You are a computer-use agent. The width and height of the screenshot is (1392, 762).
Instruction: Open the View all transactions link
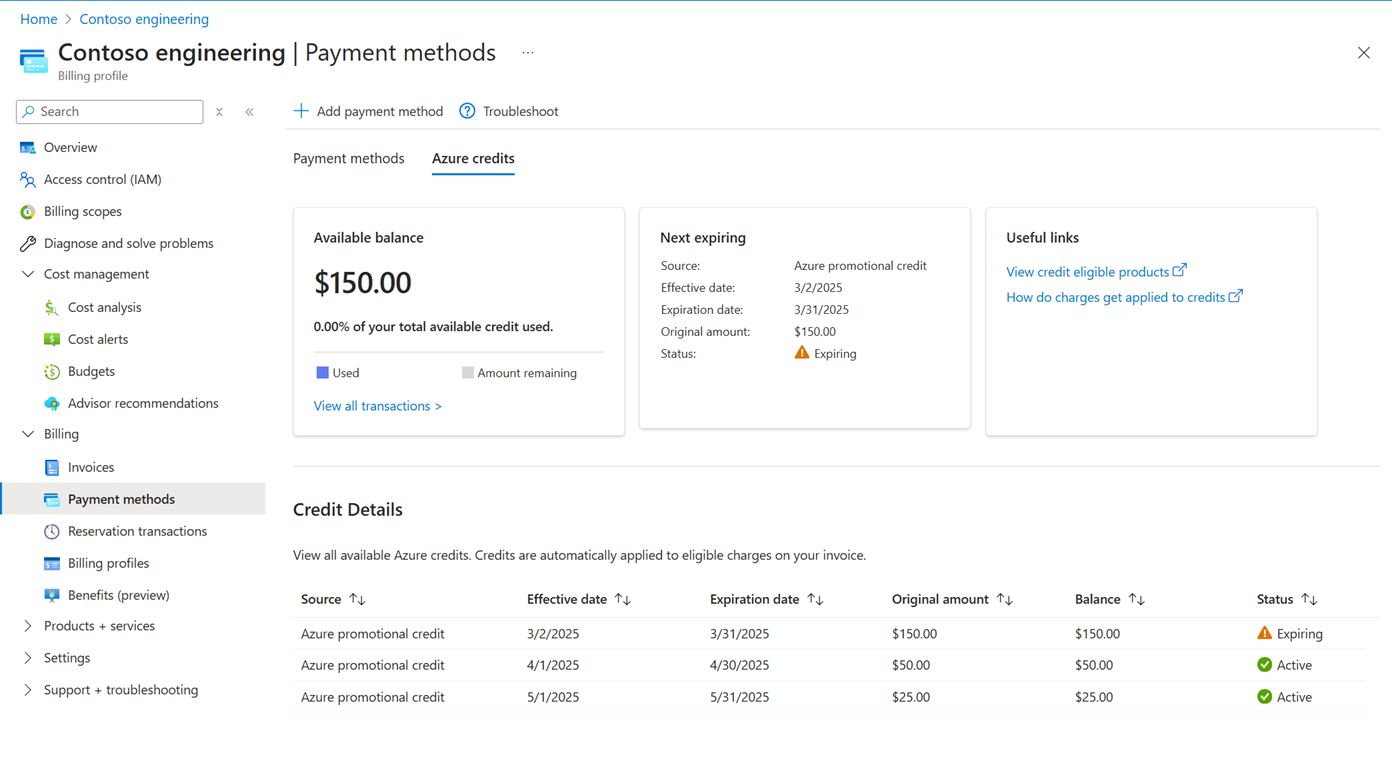point(377,405)
